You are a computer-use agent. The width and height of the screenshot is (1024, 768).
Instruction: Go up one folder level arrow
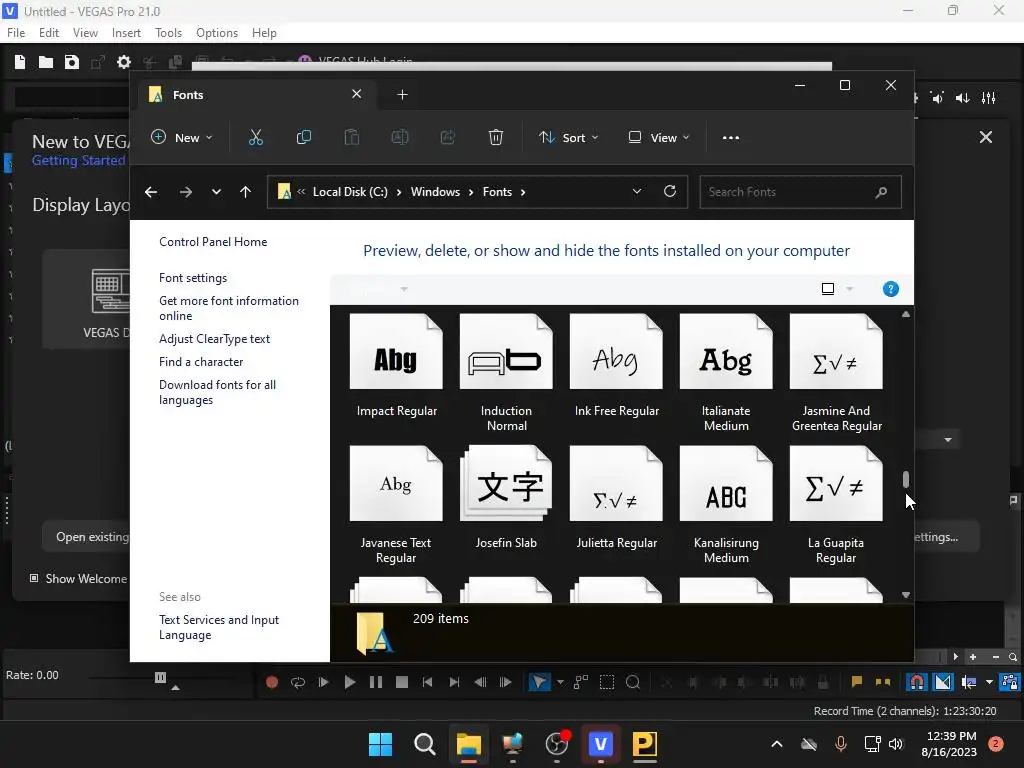(246, 192)
